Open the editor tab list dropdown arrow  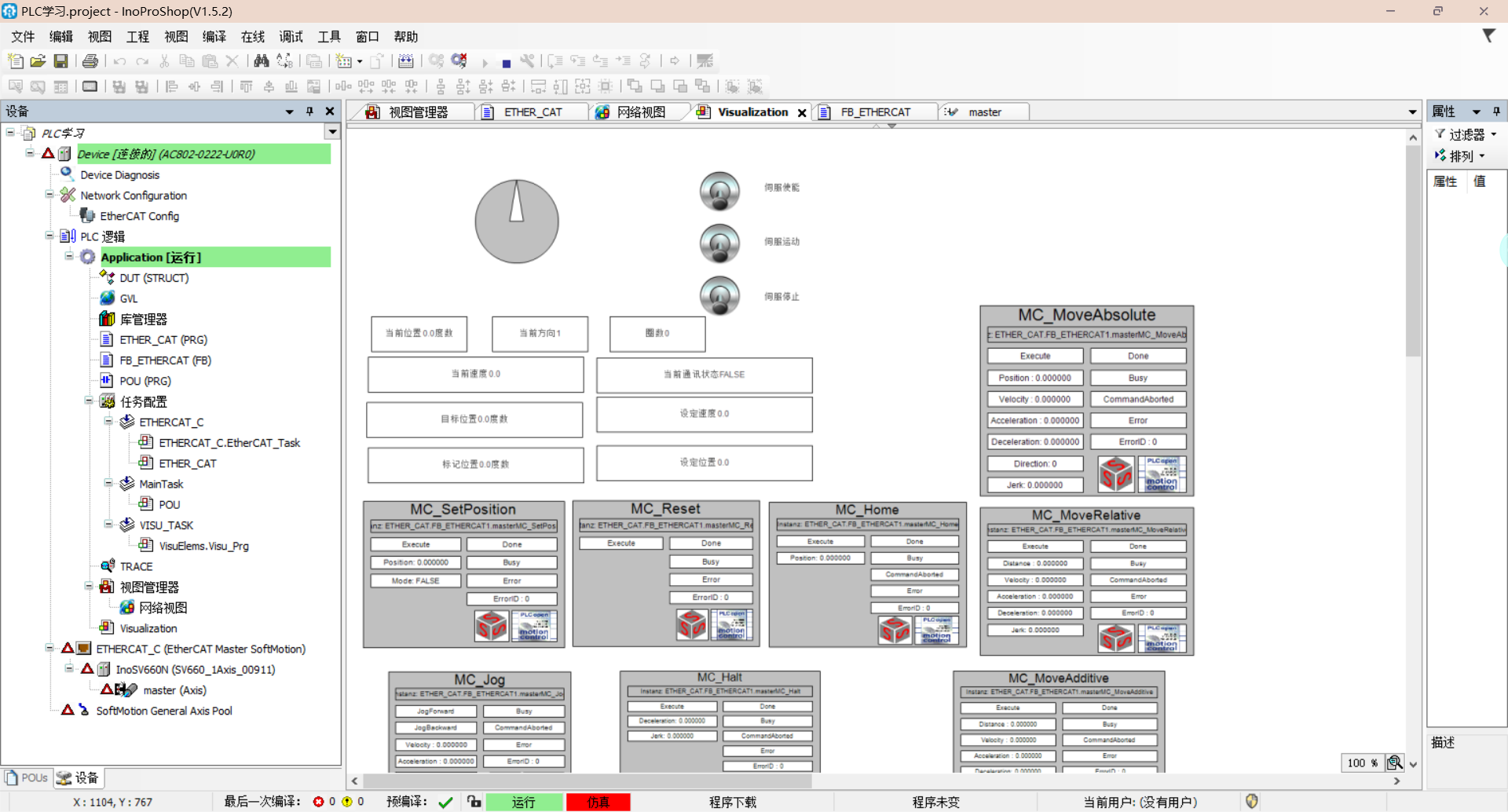[x=1412, y=112]
